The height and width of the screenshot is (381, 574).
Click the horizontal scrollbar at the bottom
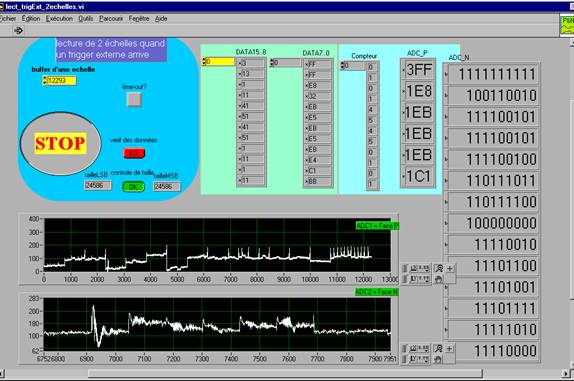[285, 374]
